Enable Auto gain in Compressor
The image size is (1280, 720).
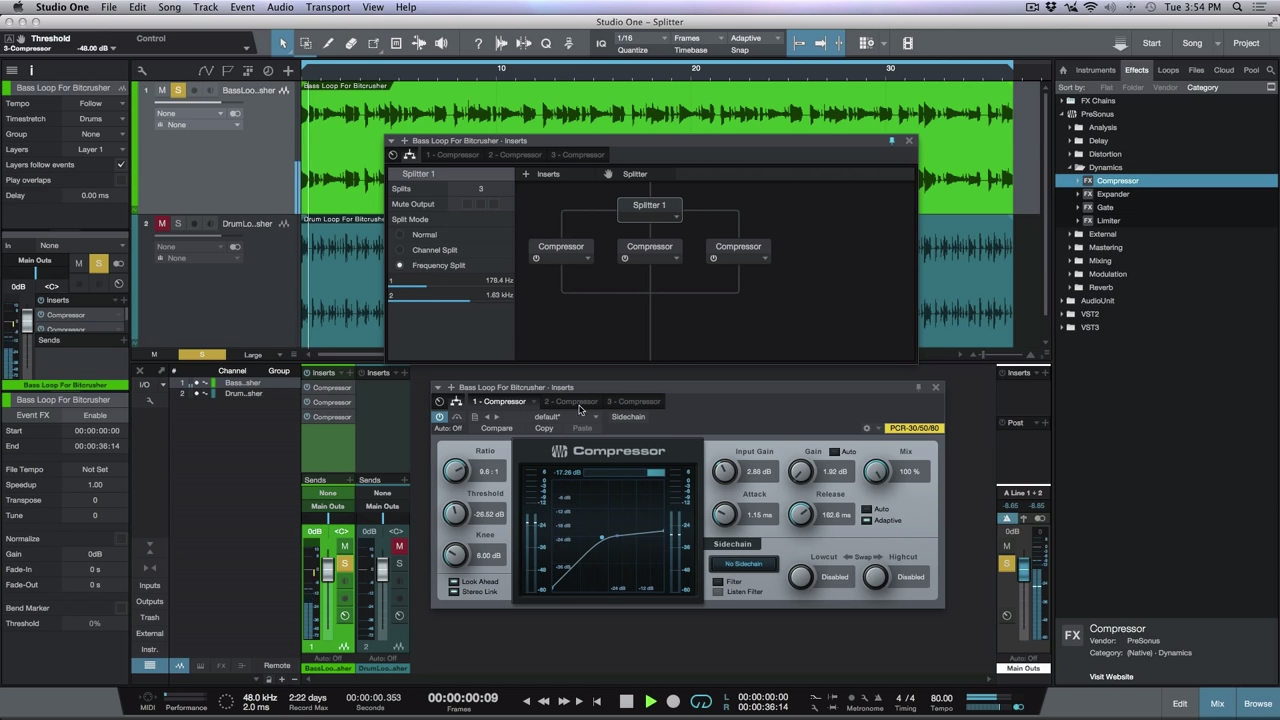pyautogui.click(x=834, y=452)
